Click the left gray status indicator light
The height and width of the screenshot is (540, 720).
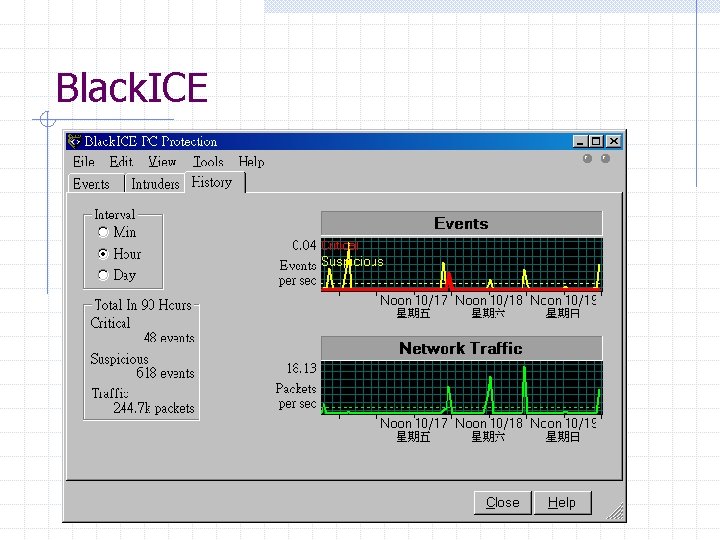(587, 158)
